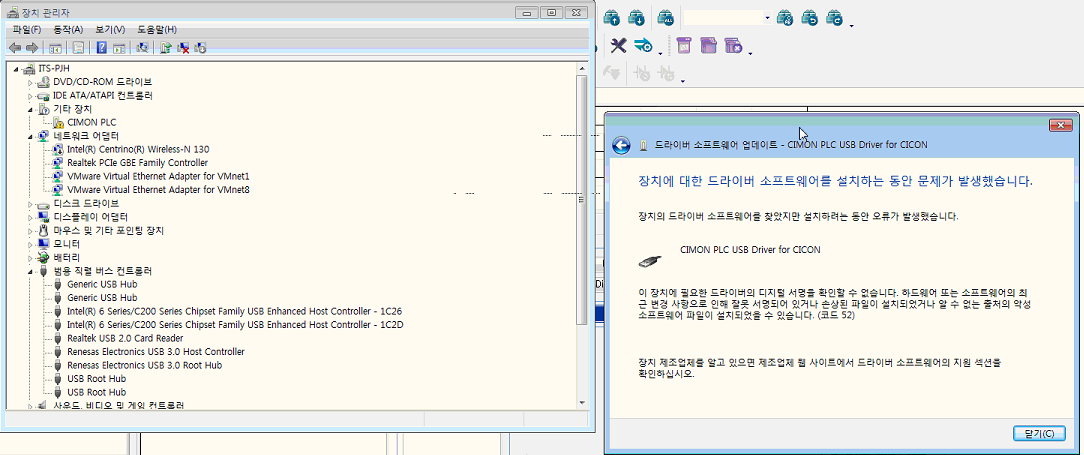Click the stacked purple windows icon
Screen dimensions: 1084x455
coord(708,46)
